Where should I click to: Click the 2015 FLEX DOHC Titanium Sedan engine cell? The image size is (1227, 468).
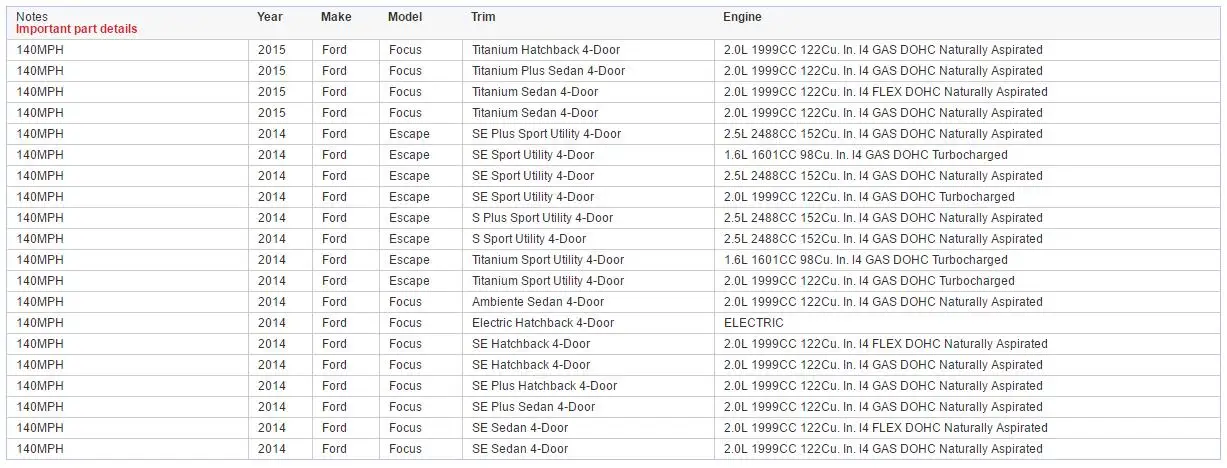point(885,92)
